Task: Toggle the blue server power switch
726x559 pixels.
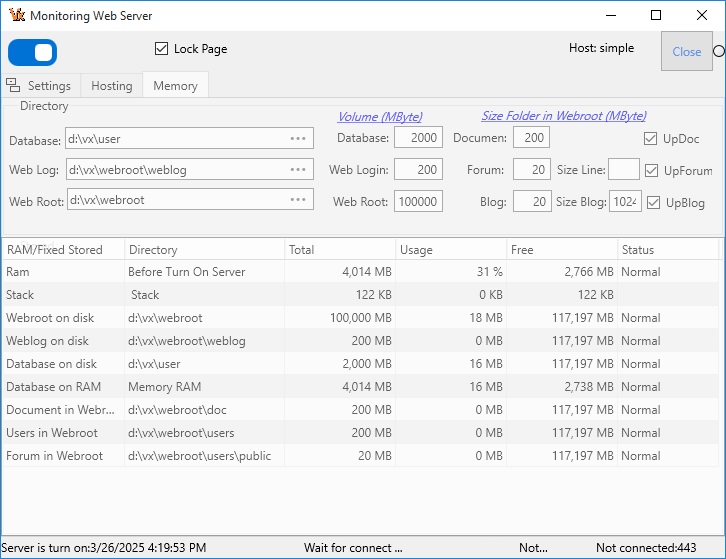Action: pyautogui.click(x=32, y=52)
